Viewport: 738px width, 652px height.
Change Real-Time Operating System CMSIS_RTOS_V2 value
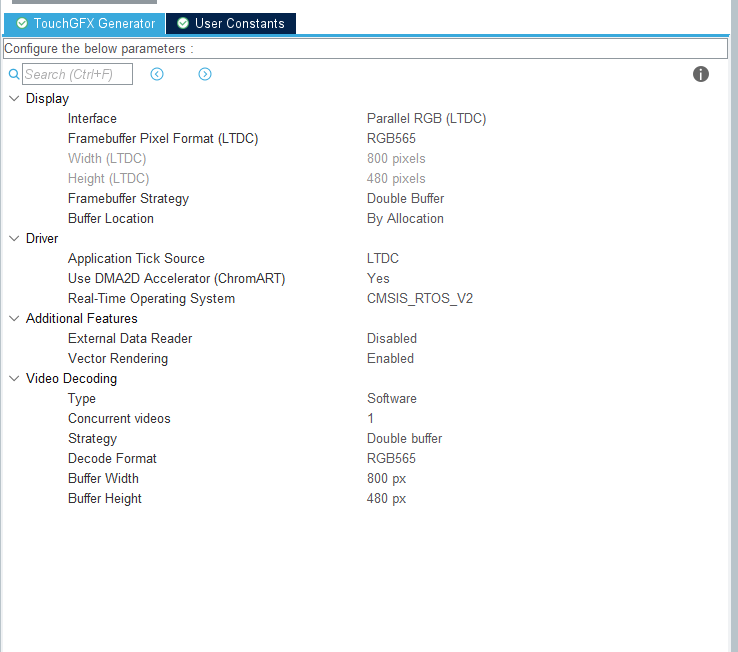[x=420, y=298]
